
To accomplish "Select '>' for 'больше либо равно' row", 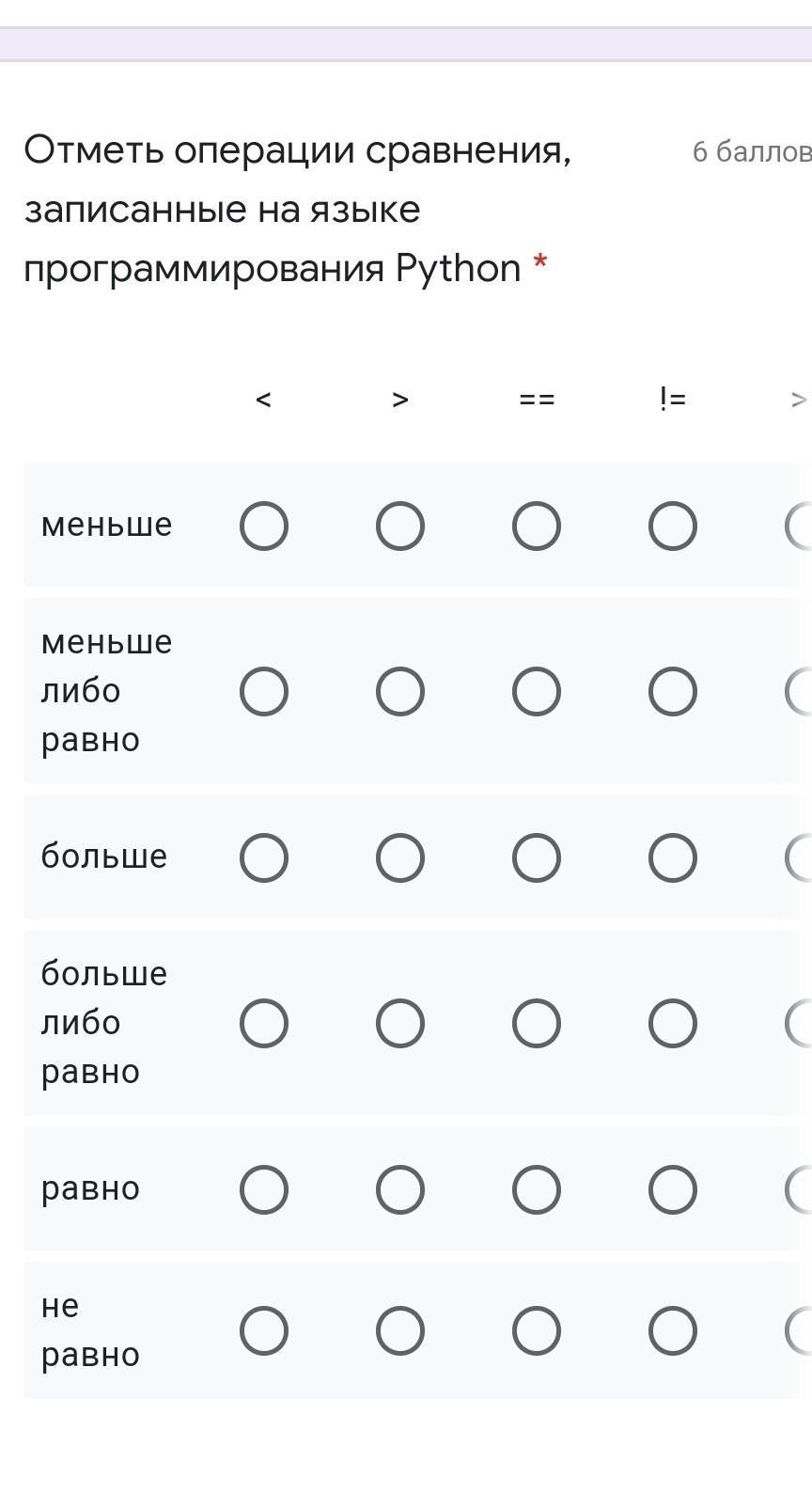I will click(x=400, y=1023).
